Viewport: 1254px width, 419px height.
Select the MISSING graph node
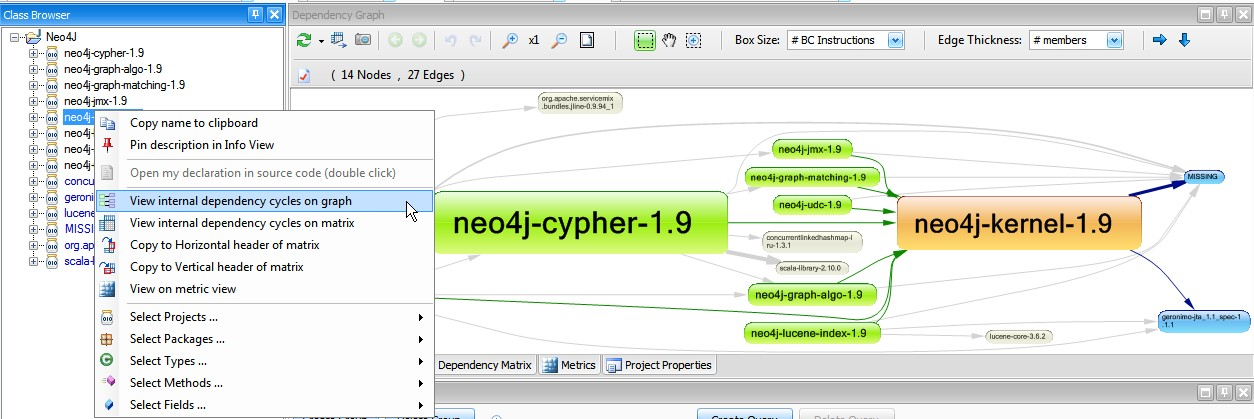pyautogui.click(x=1204, y=176)
